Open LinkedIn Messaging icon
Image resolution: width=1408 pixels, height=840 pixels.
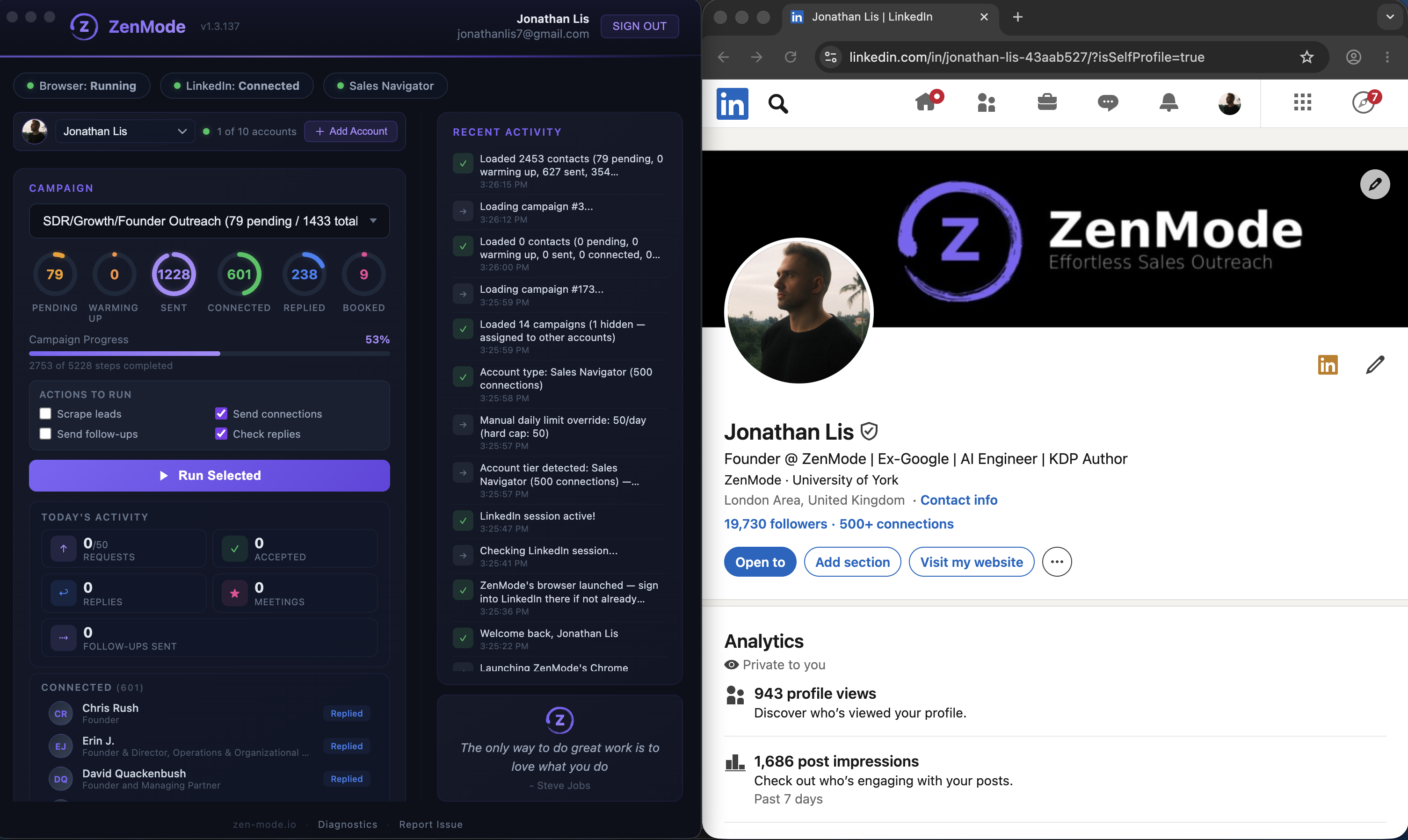tap(1107, 102)
